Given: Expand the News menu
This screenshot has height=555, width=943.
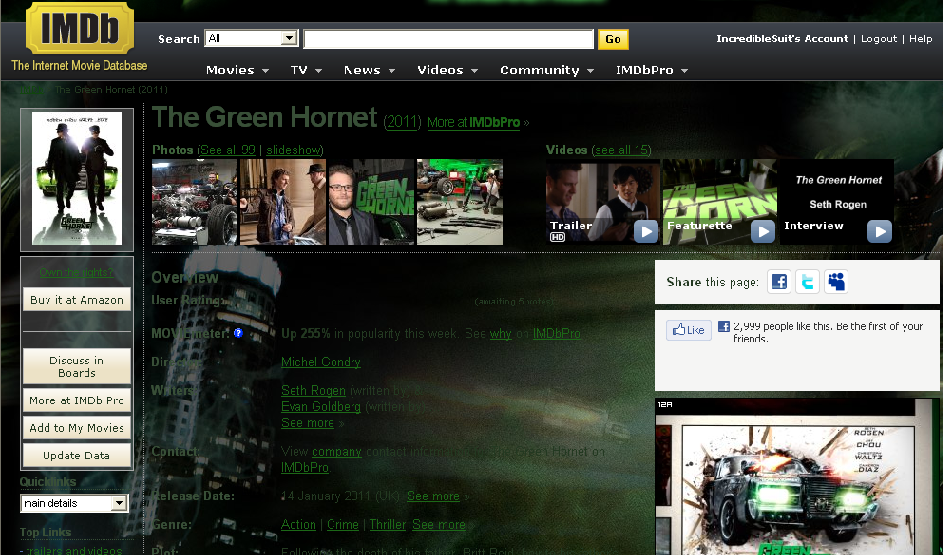Looking at the screenshot, I should pos(369,70).
